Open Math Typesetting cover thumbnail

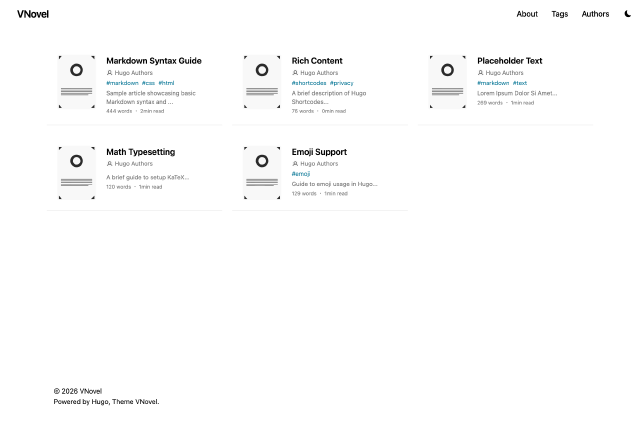77,173
